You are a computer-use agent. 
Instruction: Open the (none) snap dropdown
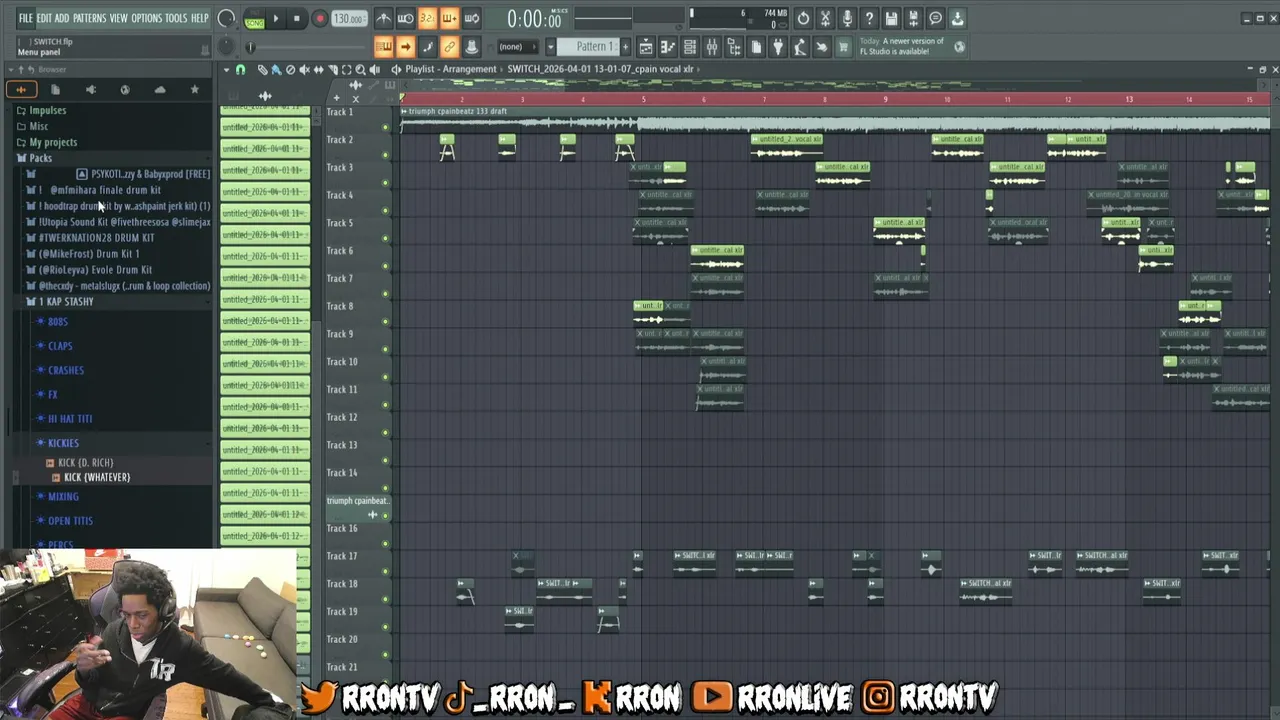click(519, 47)
